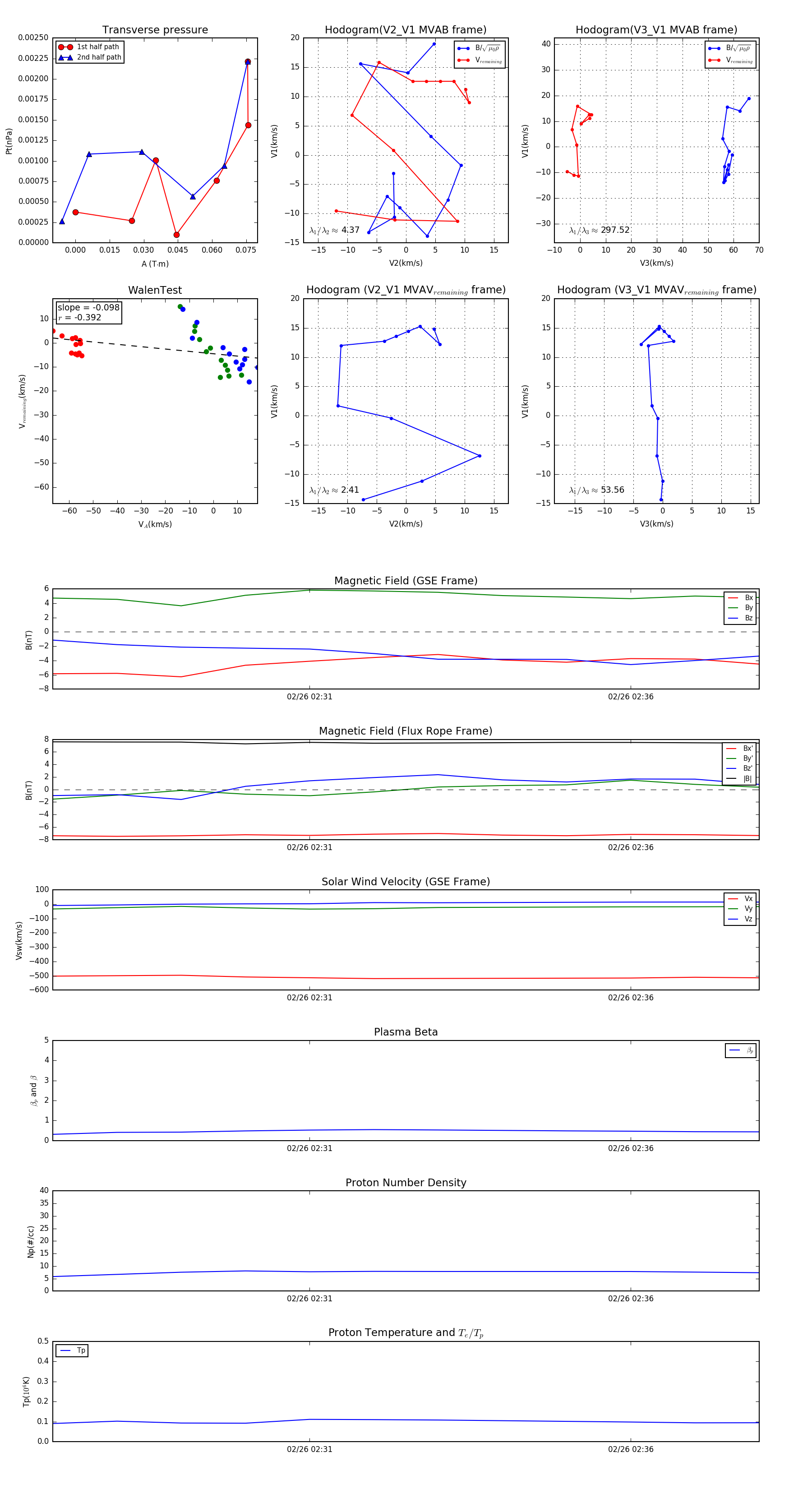Select the Vz legend entry
This screenshot has height=1489, width=812.
pyautogui.click(x=740, y=919)
